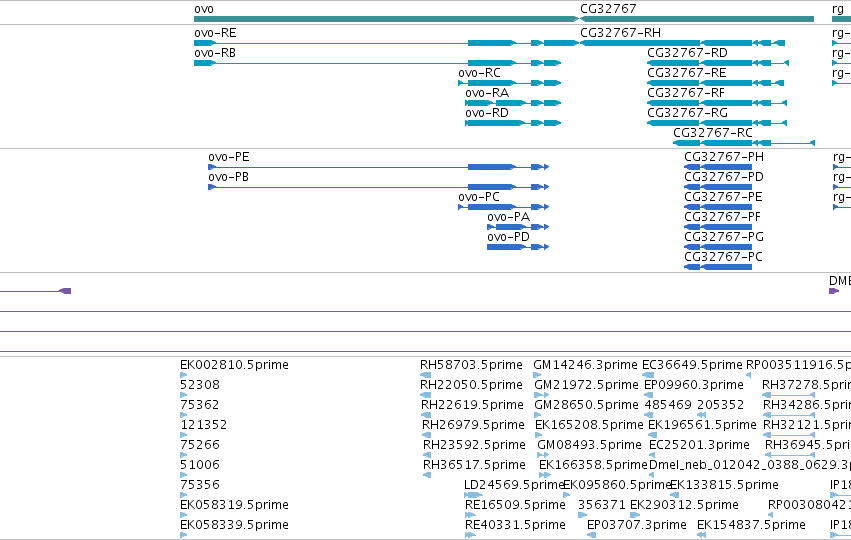Select the EK058339.5prime EST label
The width and height of the screenshot is (851, 540).
tap(234, 525)
